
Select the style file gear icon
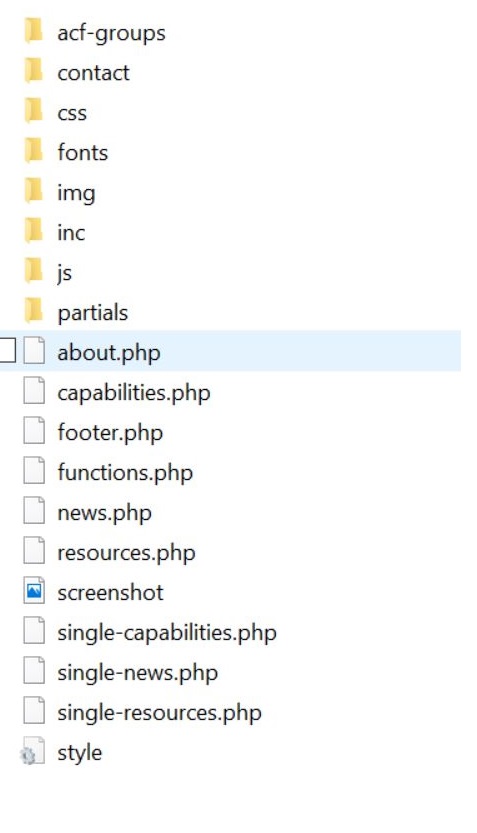[32, 751]
